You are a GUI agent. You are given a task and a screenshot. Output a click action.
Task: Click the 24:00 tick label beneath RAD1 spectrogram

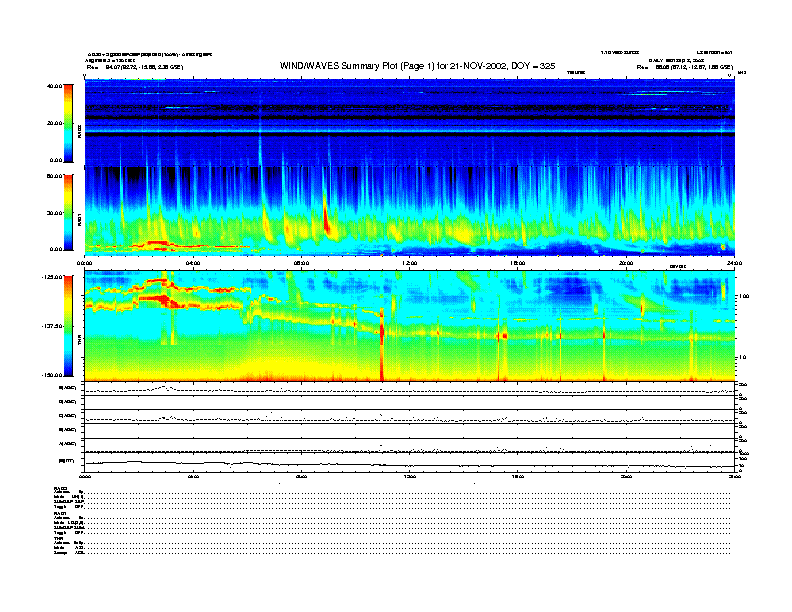pyautogui.click(x=734, y=263)
